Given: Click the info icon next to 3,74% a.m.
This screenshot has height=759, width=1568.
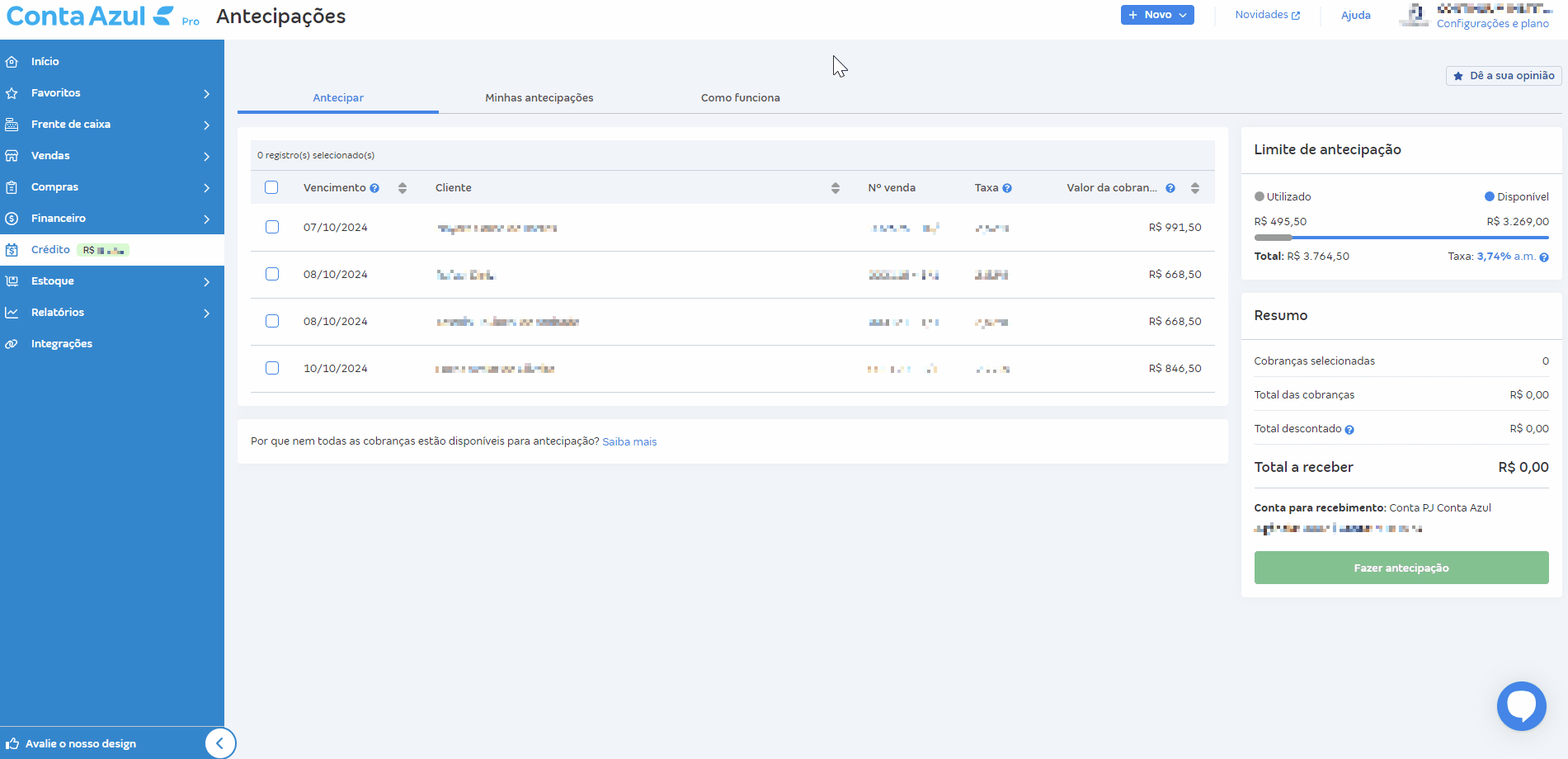Looking at the screenshot, I should click(x=1544, y=257).
